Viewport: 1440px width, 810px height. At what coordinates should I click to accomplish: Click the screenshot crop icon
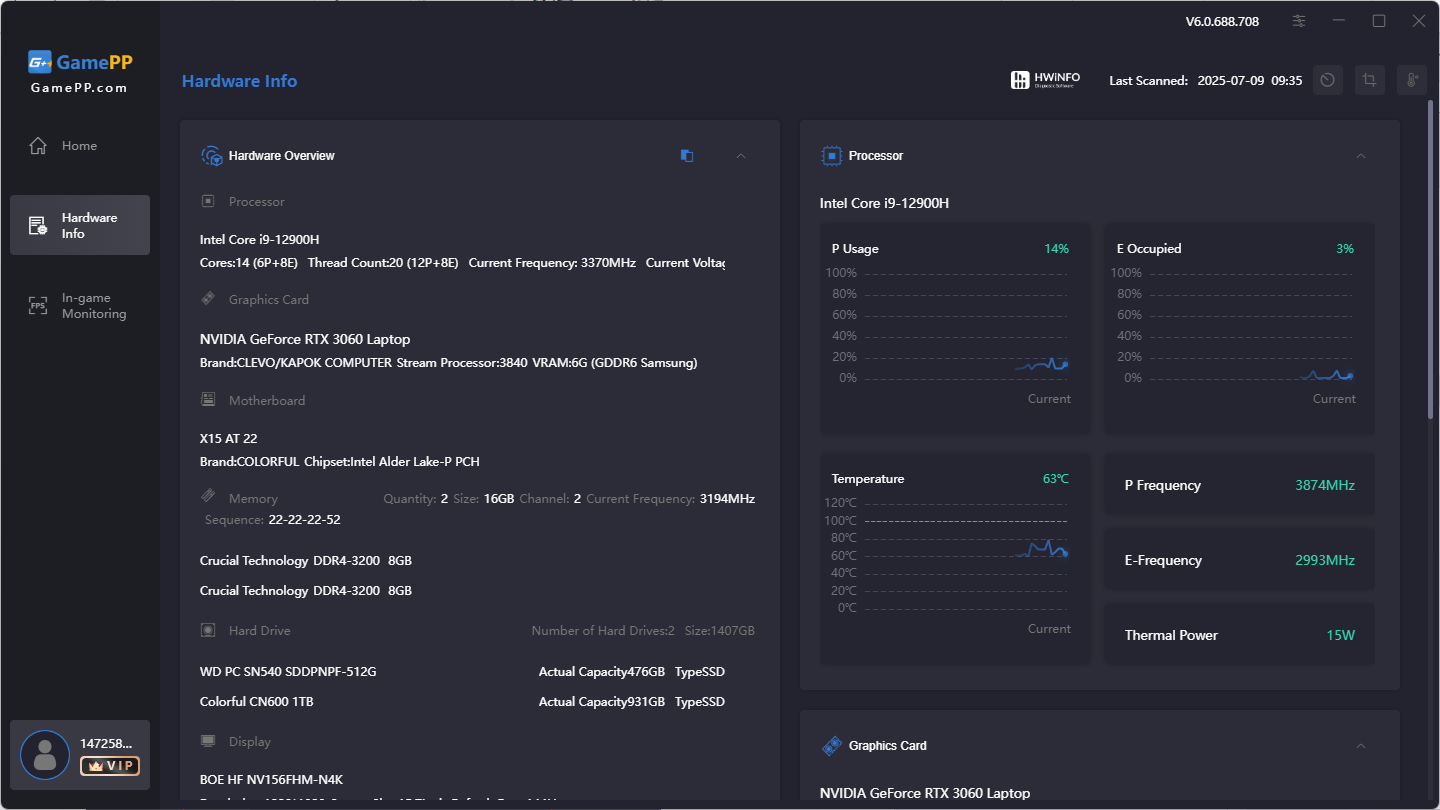[1369, 81]
